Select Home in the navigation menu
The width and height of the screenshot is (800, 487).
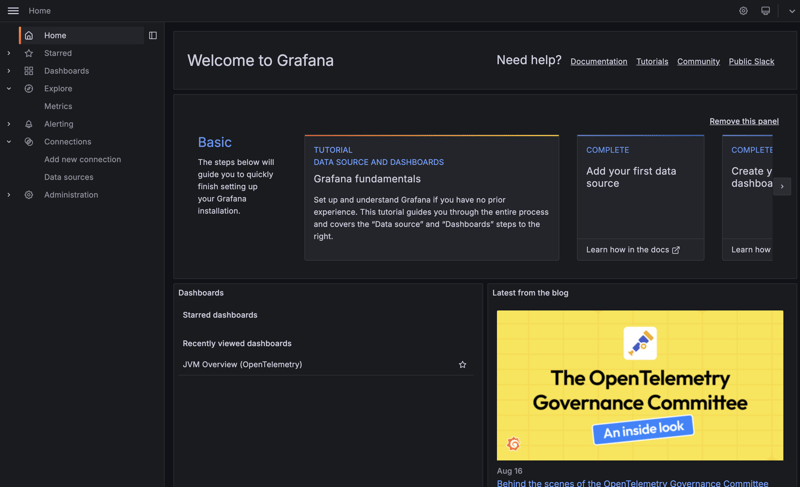click(55, 36)
